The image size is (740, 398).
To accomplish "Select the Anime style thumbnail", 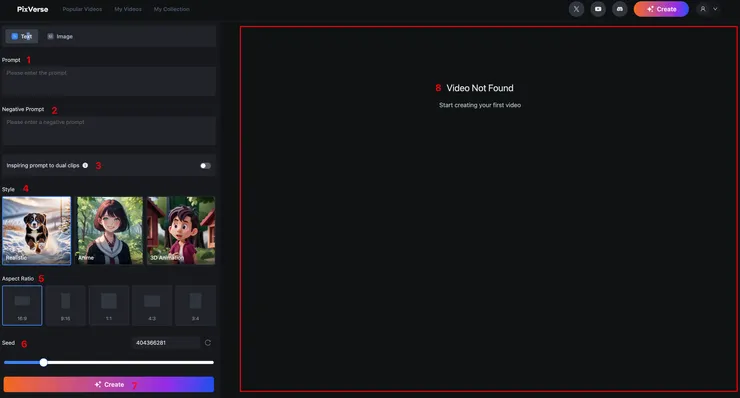I will click(109, 231).
